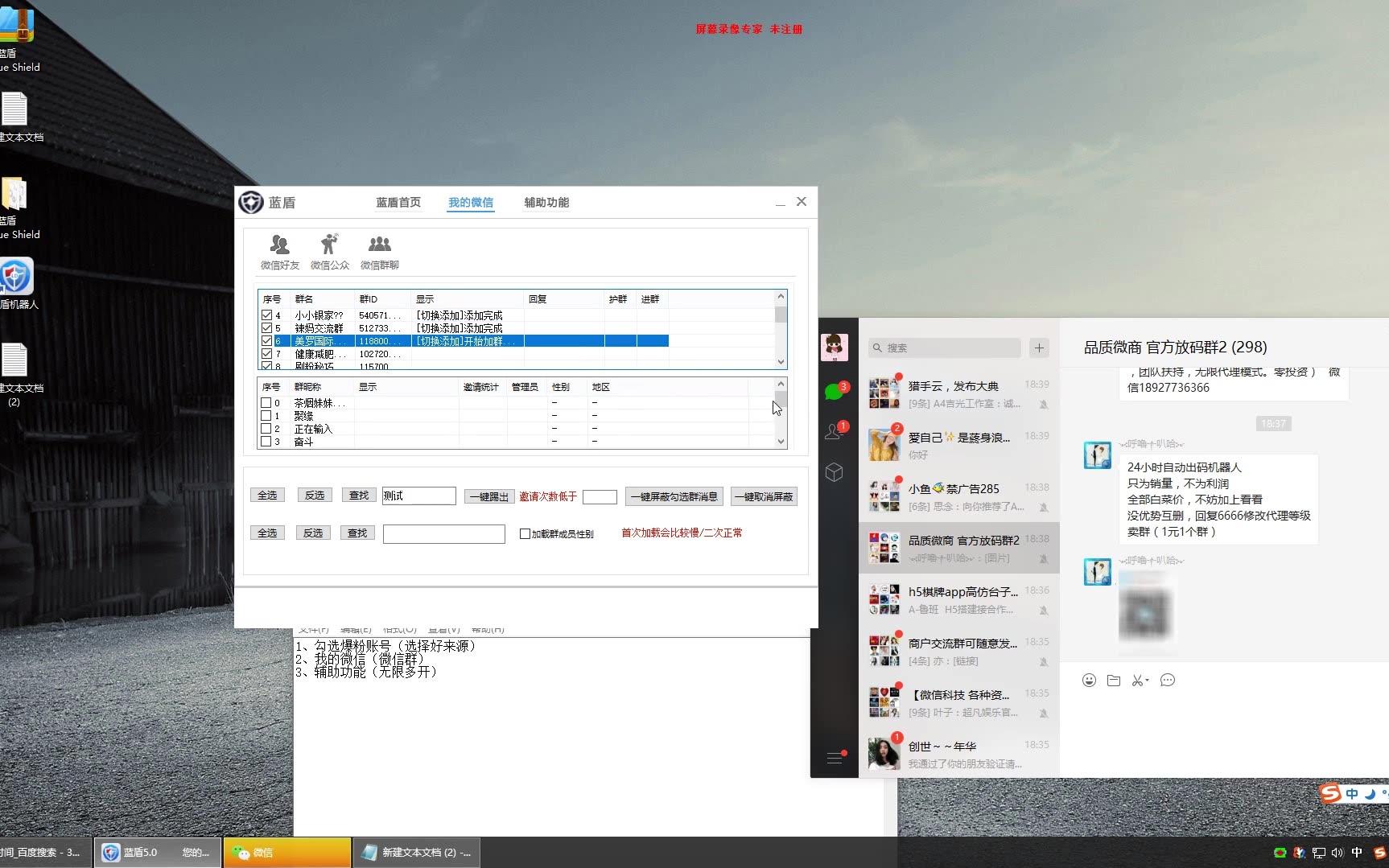Open 创世~~年华 chat

(x=959, y=754)
